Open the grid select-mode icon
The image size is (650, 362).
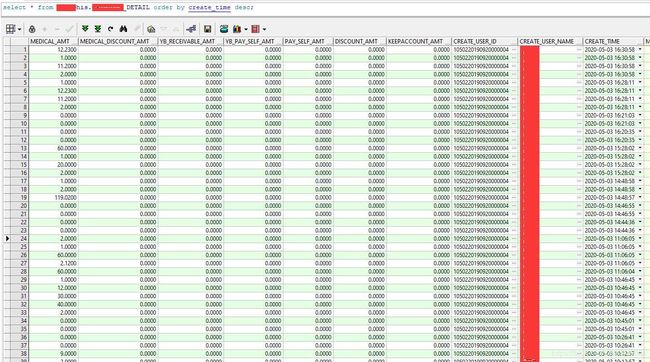[10, 29]
